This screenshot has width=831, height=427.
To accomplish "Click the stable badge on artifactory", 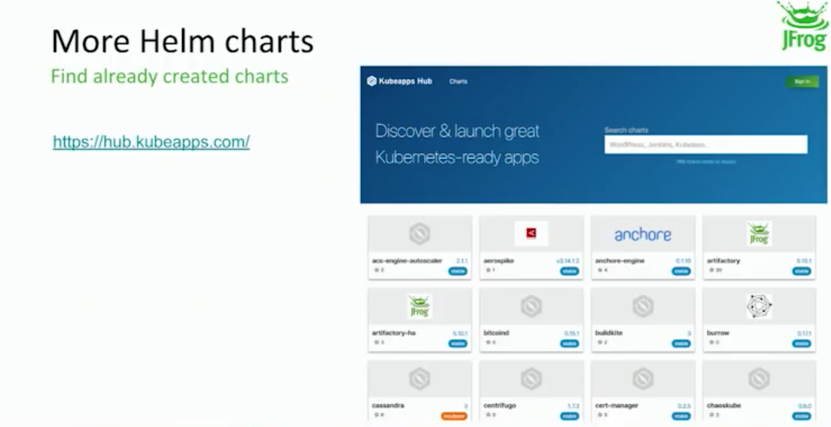I will tap(802, 271).
